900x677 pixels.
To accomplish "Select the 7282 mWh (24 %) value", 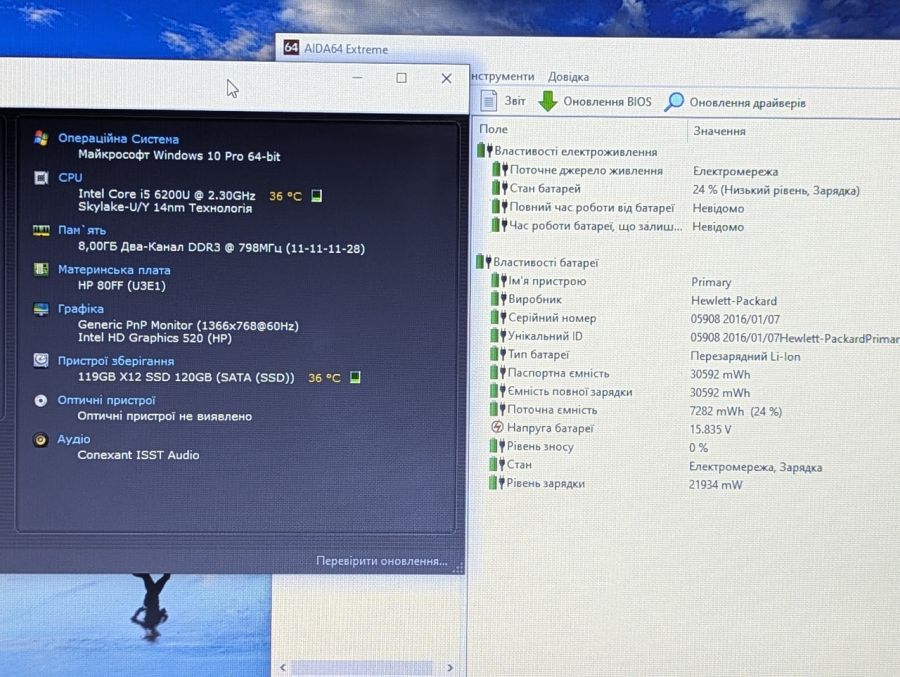I will (x=736, y=411).
